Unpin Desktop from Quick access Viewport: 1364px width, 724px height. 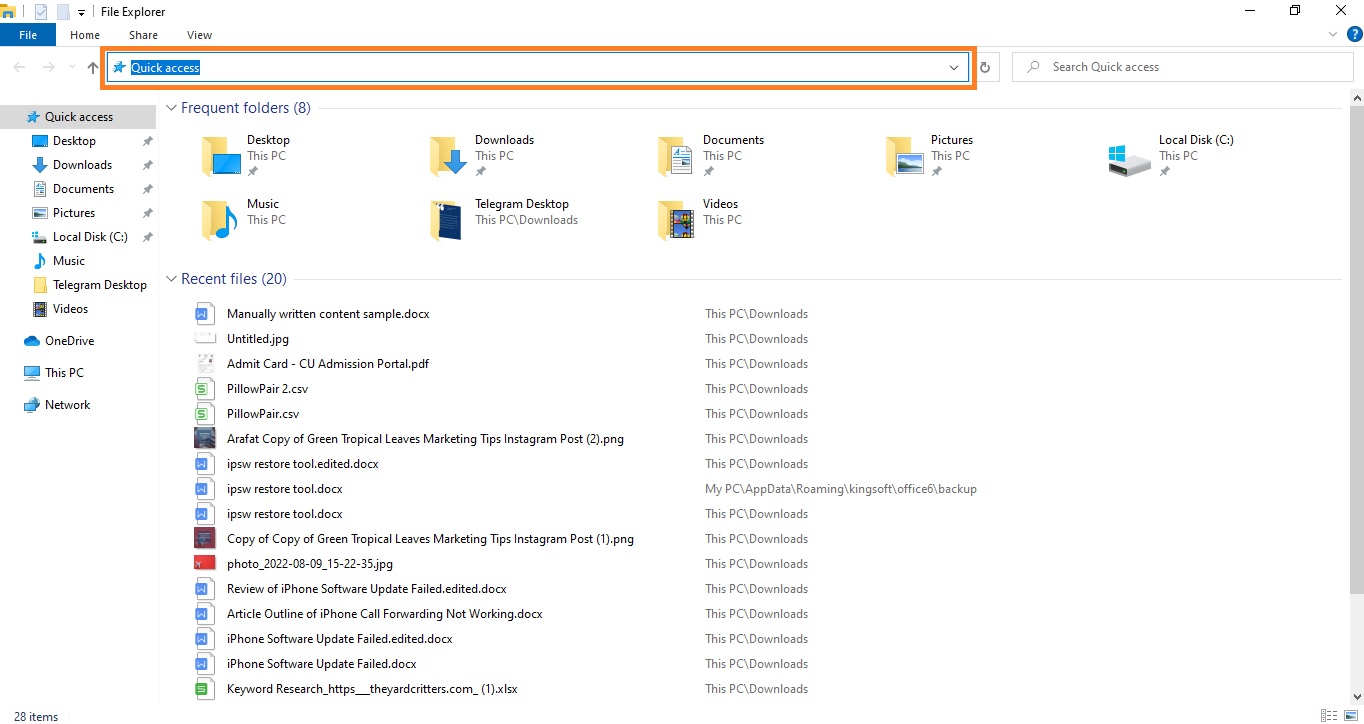[x=147, y=140]
